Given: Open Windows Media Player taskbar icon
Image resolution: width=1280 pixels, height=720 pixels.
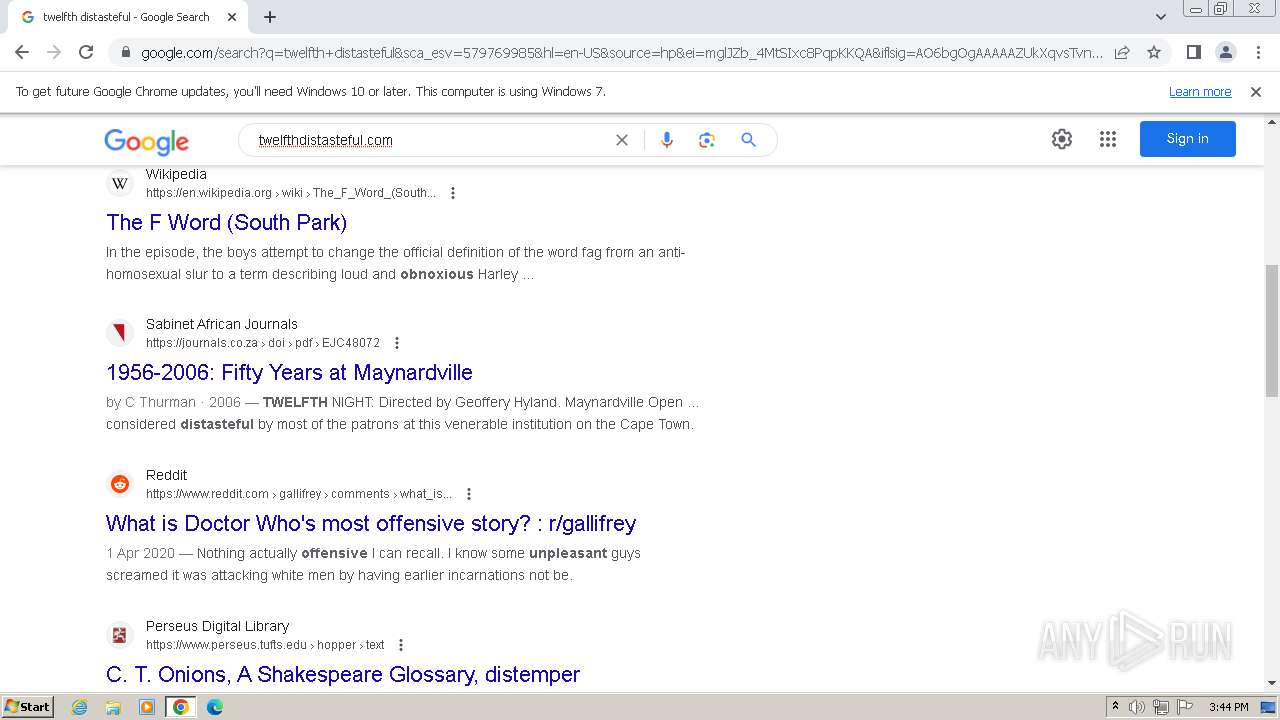Looking at the screenshot, I should point(147,707).
